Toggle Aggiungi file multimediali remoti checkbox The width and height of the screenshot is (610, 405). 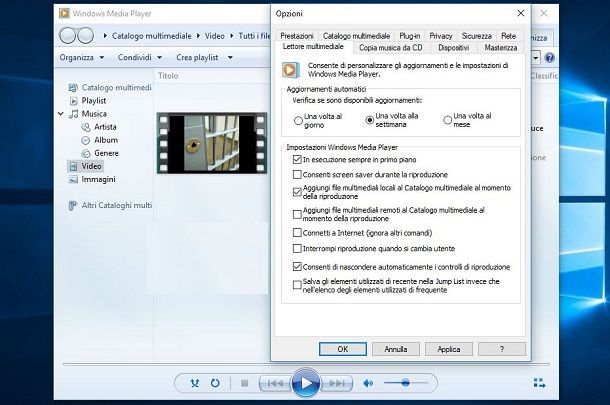297,214
